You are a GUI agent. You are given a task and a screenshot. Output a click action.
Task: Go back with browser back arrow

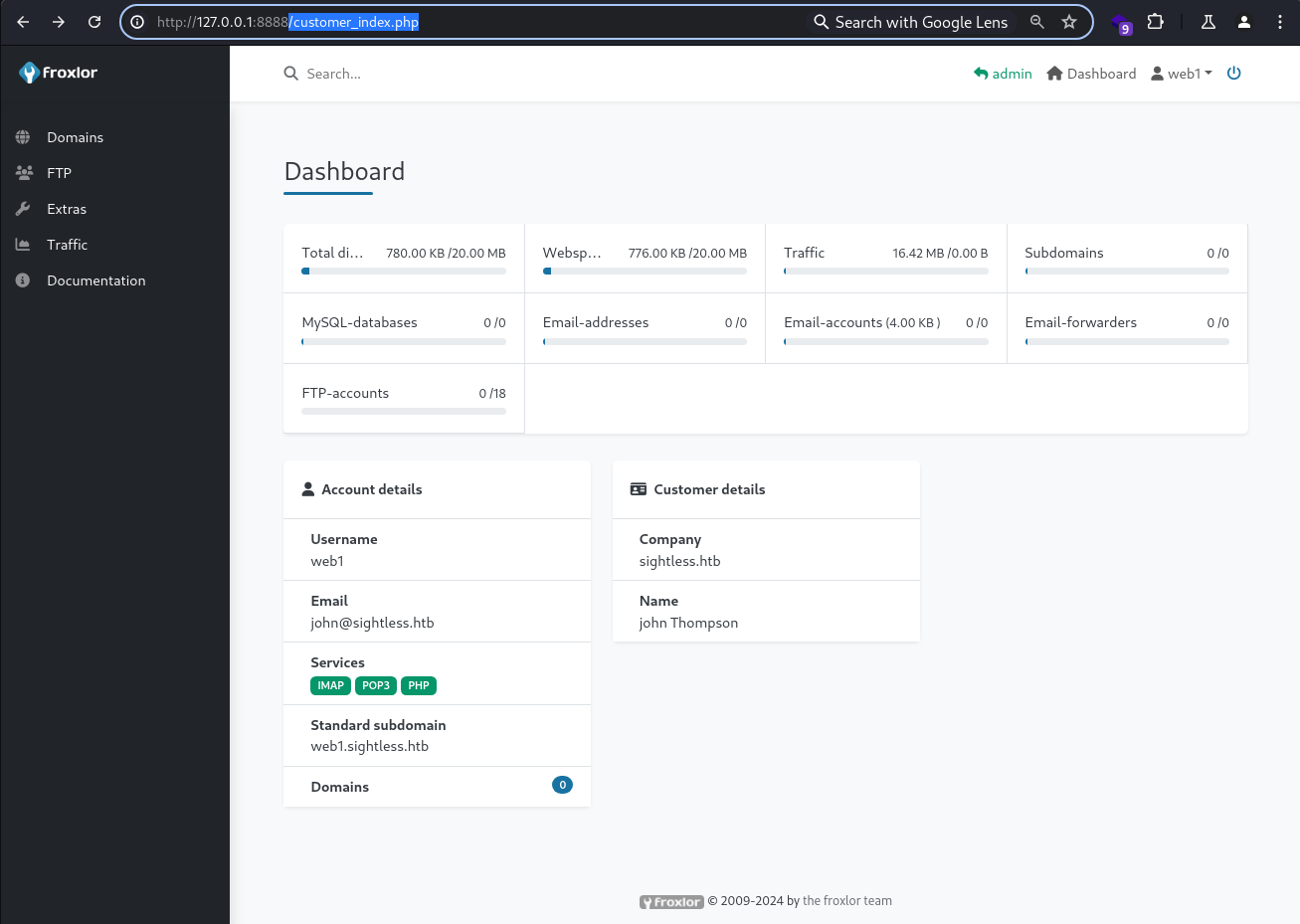23,22
